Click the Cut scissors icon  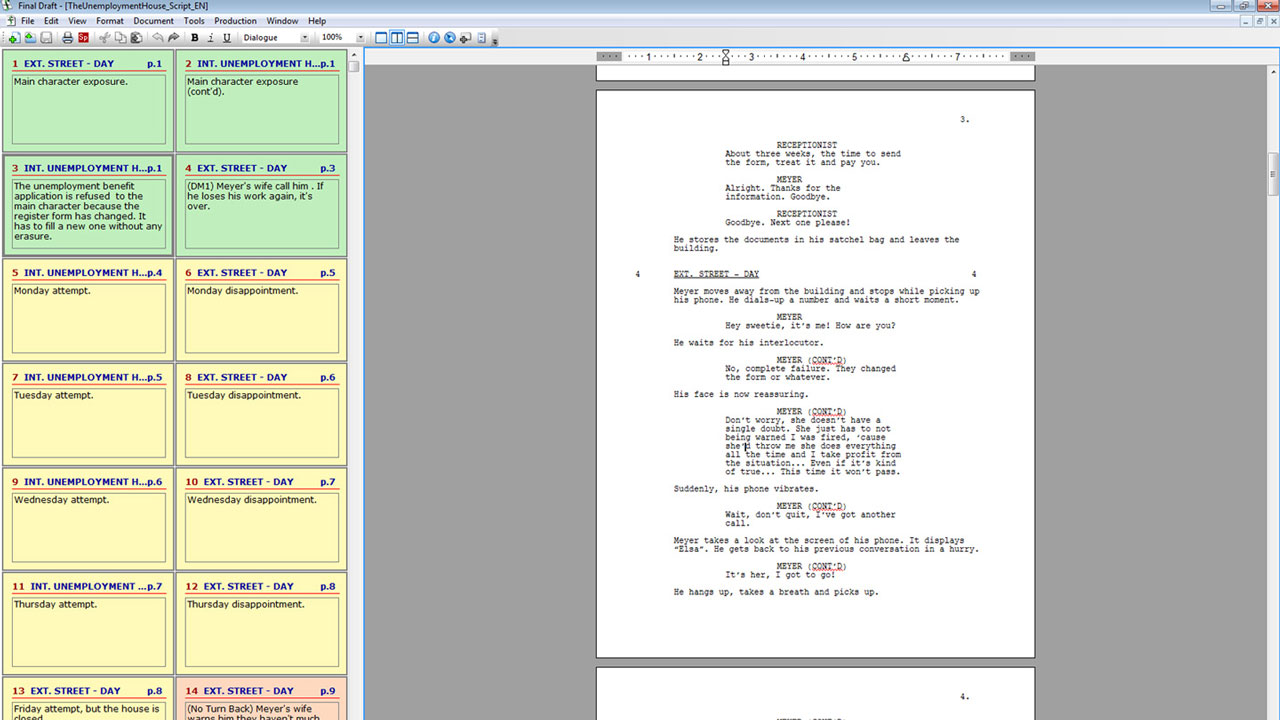point(104,38)
